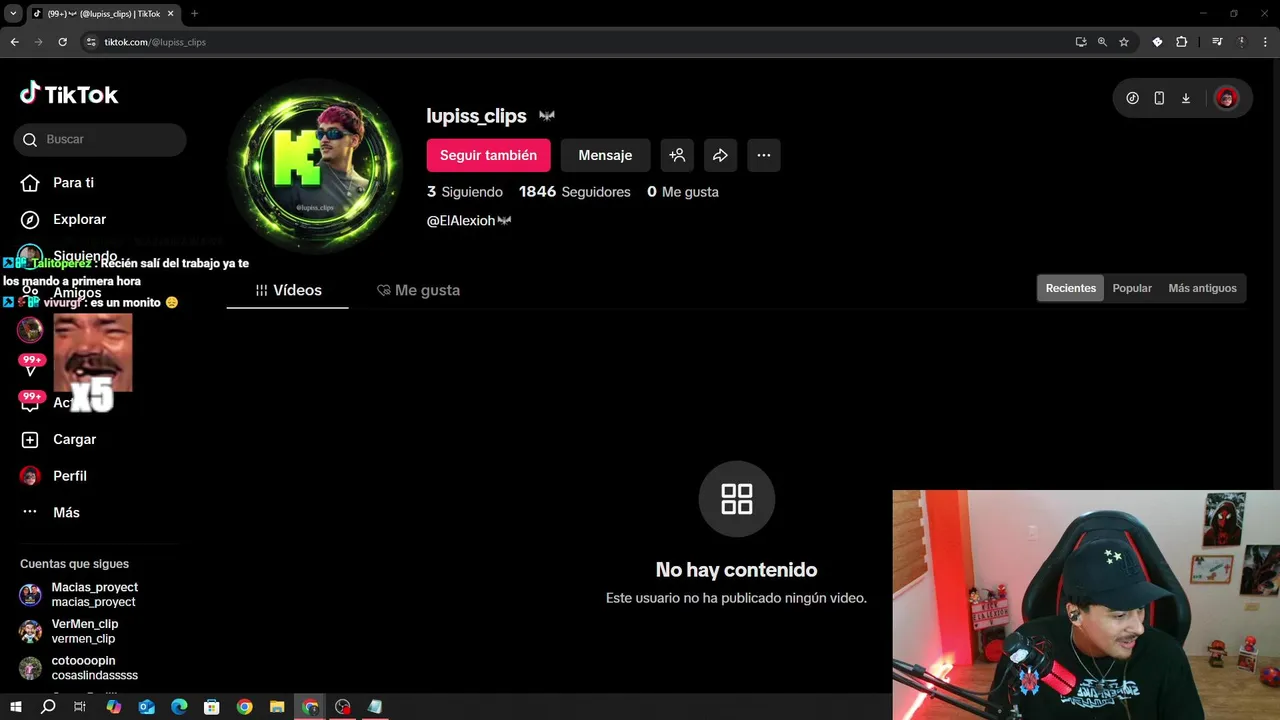The height and width of the screenshot is (720, 1280).
Task: Open Notepad from the taskbar
Action: 375,707
